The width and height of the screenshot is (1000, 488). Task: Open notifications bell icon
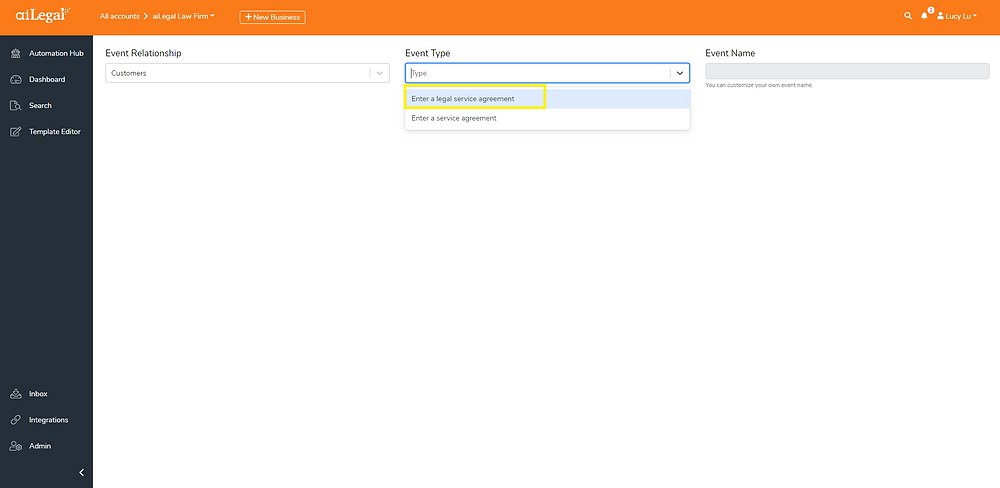point(925,16)
